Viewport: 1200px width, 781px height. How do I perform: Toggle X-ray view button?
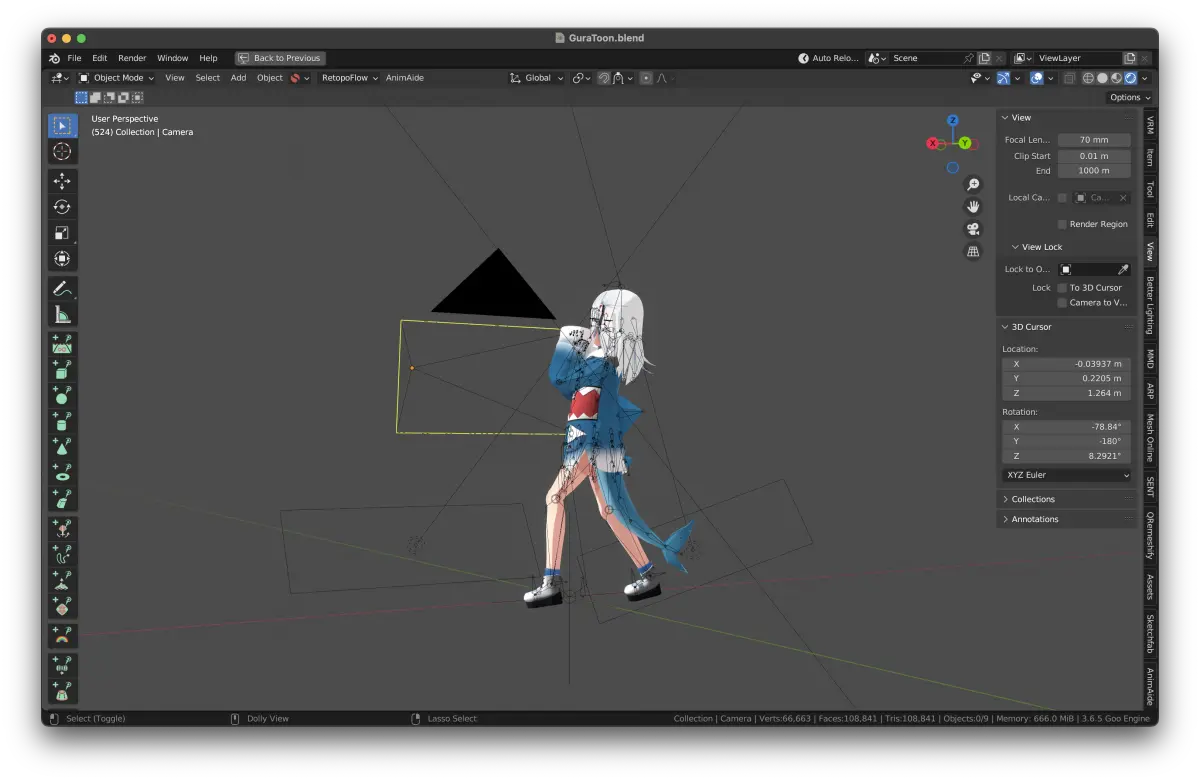coord(1069,78)
